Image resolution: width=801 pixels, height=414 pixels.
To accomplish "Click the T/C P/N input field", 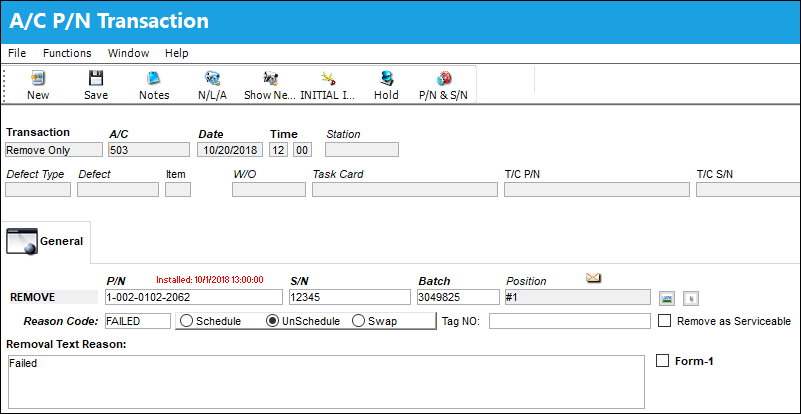I will [x=597, y=190].
